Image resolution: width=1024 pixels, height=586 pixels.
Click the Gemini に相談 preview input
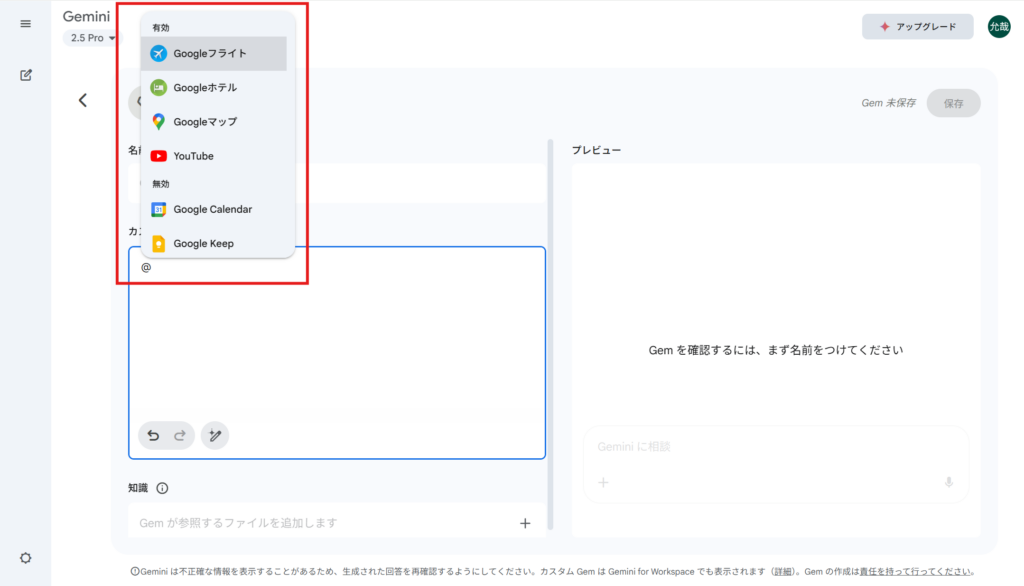click(776, 447)
